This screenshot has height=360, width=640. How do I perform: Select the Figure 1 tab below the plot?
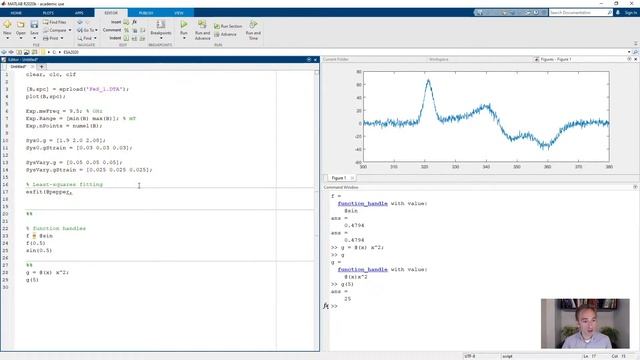point(338,178)
